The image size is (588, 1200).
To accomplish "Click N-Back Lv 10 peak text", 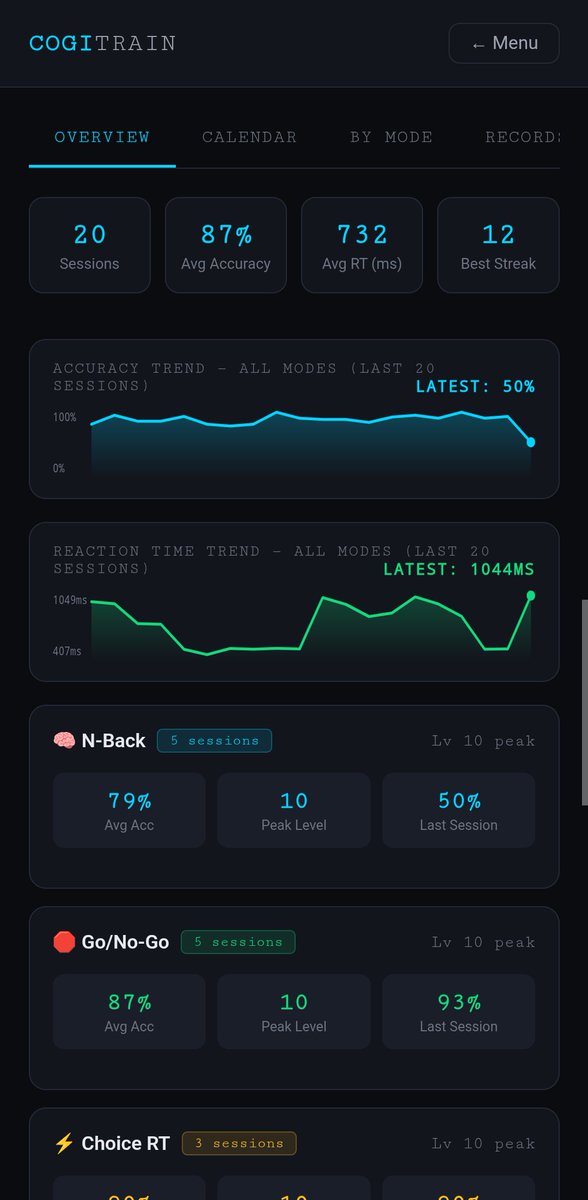I will tap(483, 741).
